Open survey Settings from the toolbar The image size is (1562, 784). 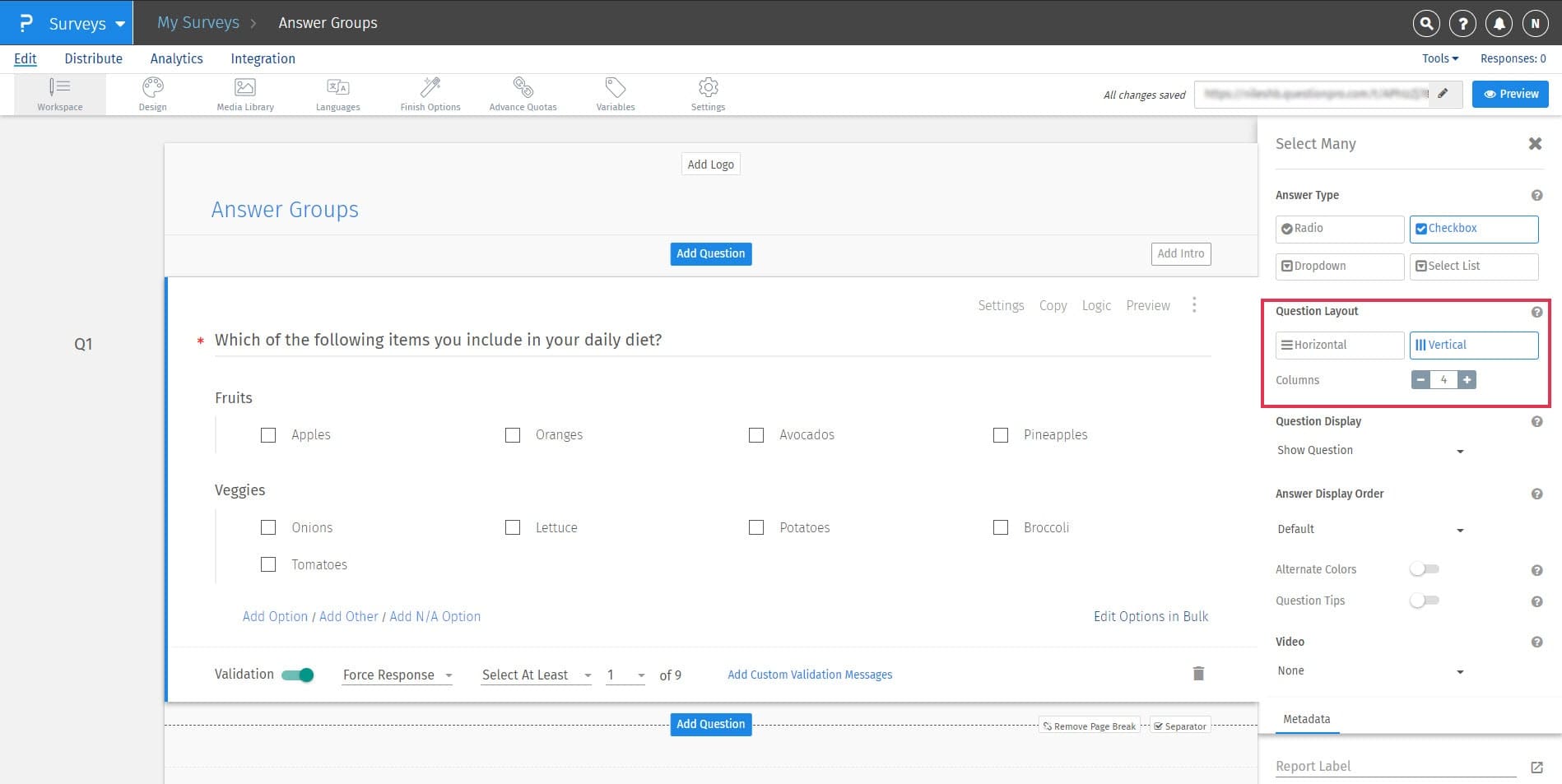point(708,93)
